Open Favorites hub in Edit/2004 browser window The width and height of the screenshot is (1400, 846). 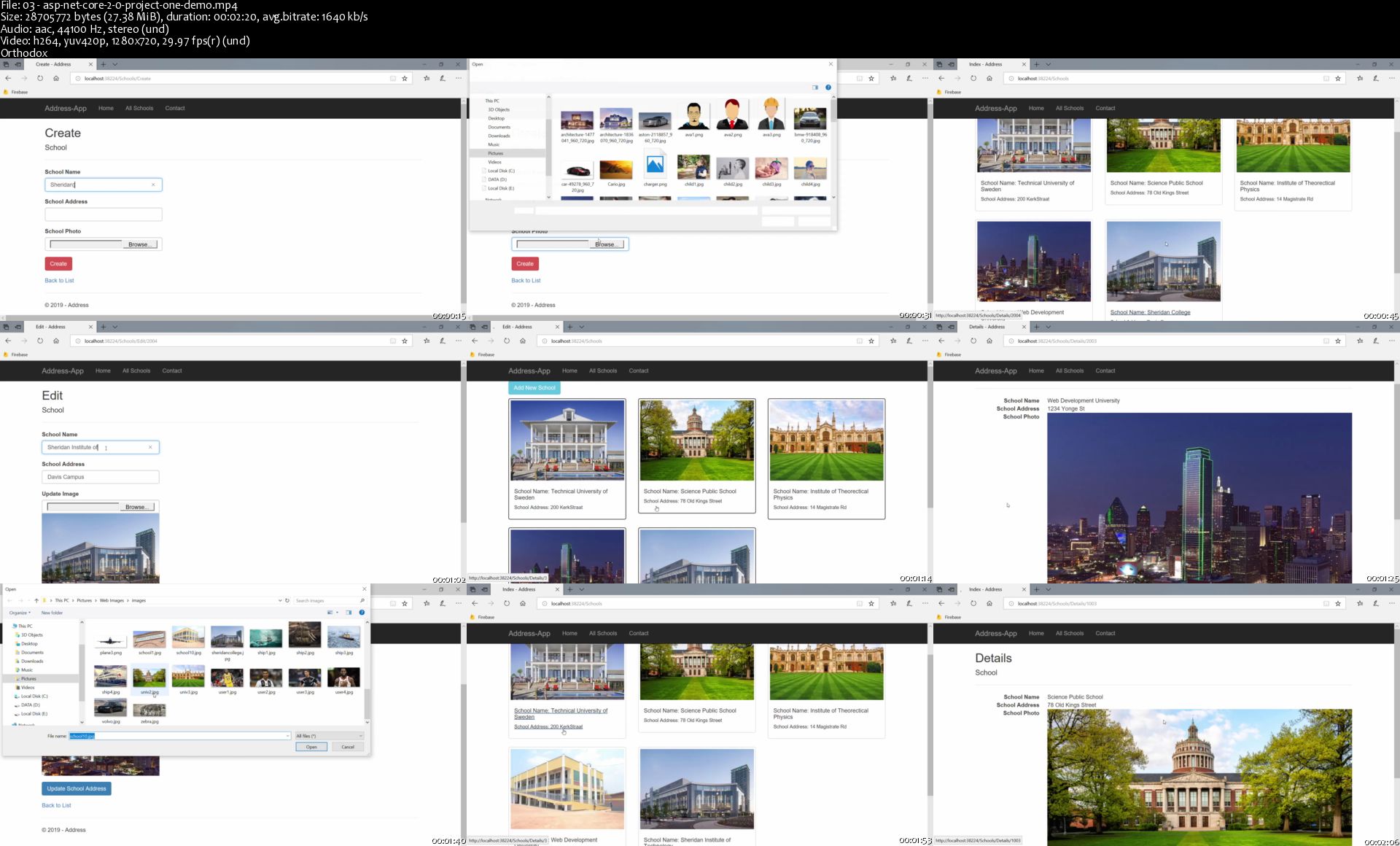(x=427, y=341)
